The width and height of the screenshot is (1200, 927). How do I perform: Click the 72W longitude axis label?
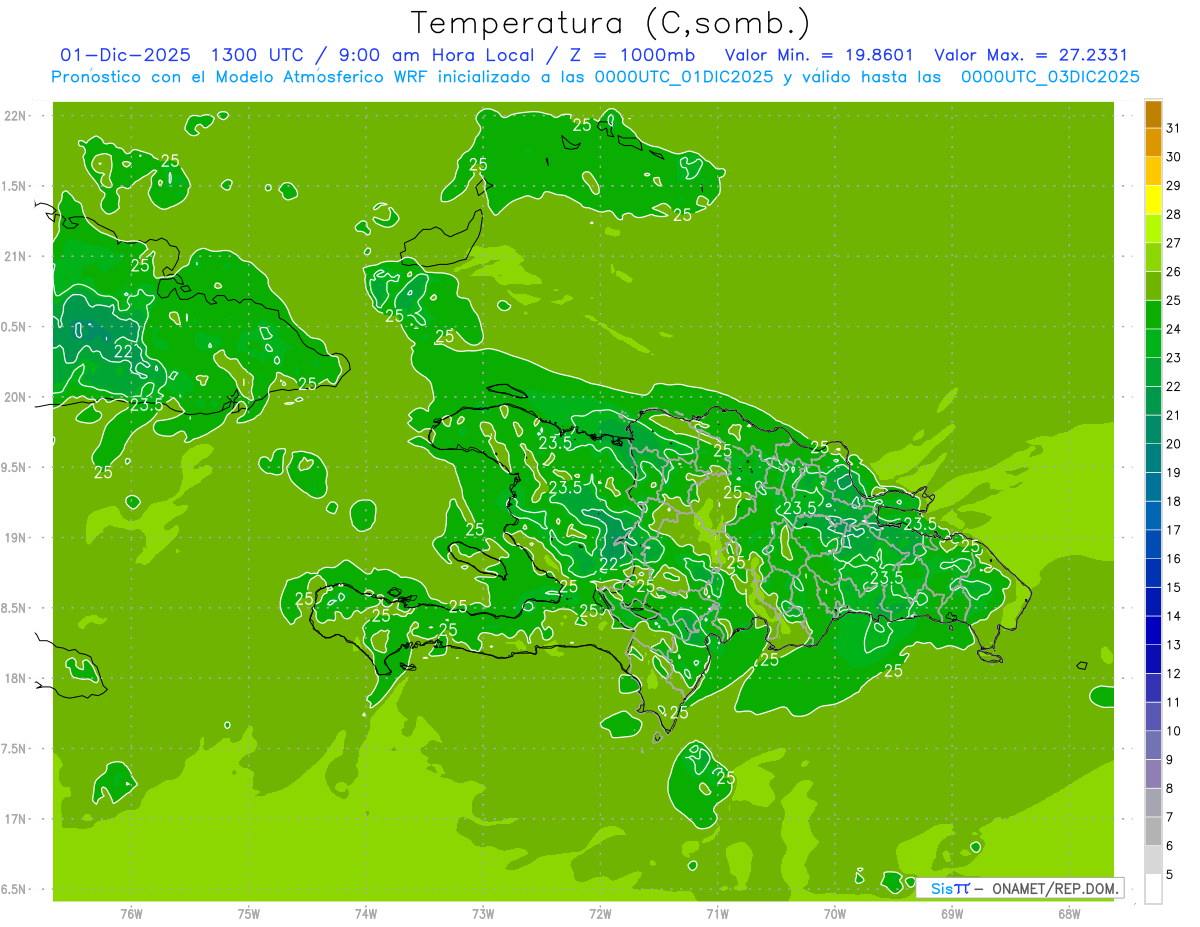(x=600, y=914)
